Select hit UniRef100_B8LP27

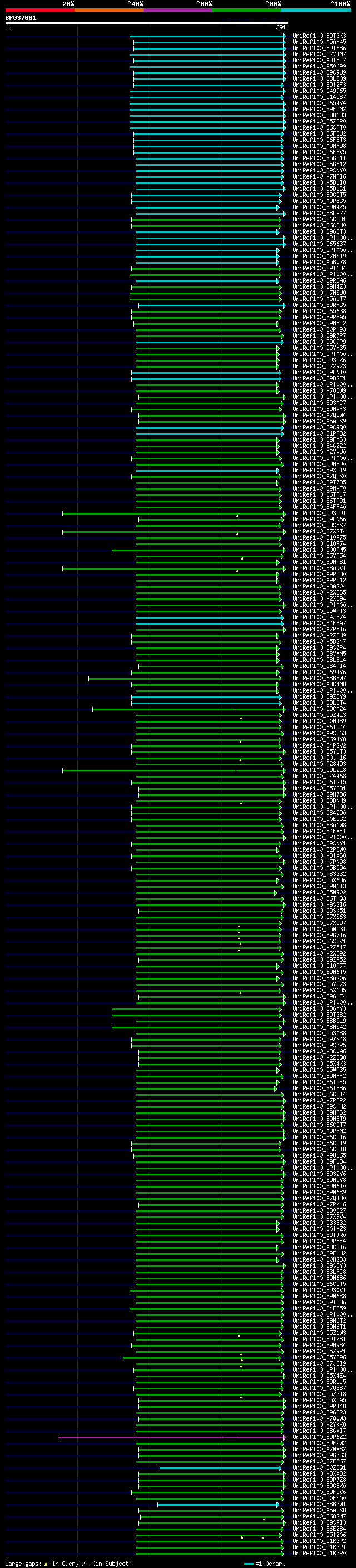319,213
